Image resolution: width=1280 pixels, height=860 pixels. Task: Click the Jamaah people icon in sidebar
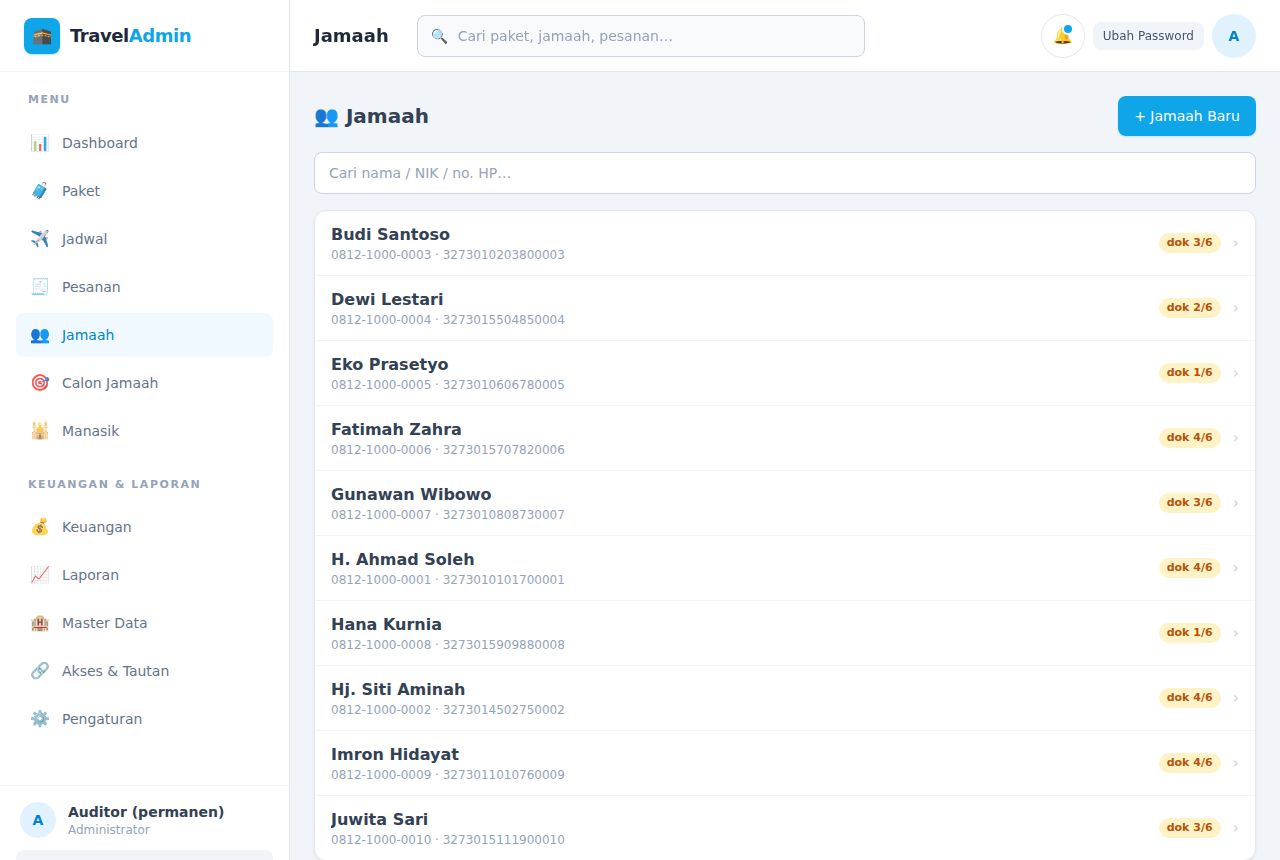click(x=40, y=335)
